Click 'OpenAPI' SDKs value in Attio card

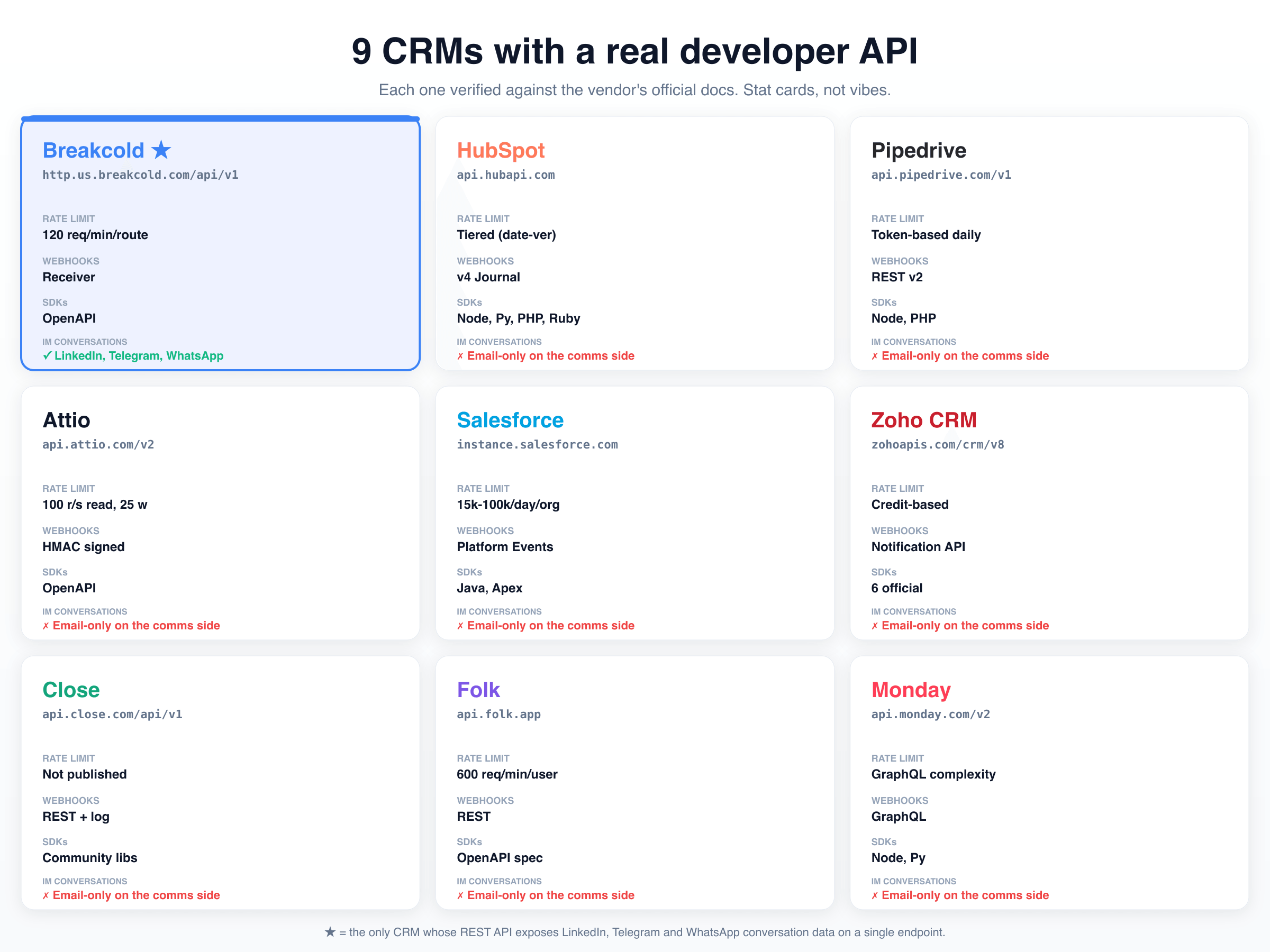[69, 588]
